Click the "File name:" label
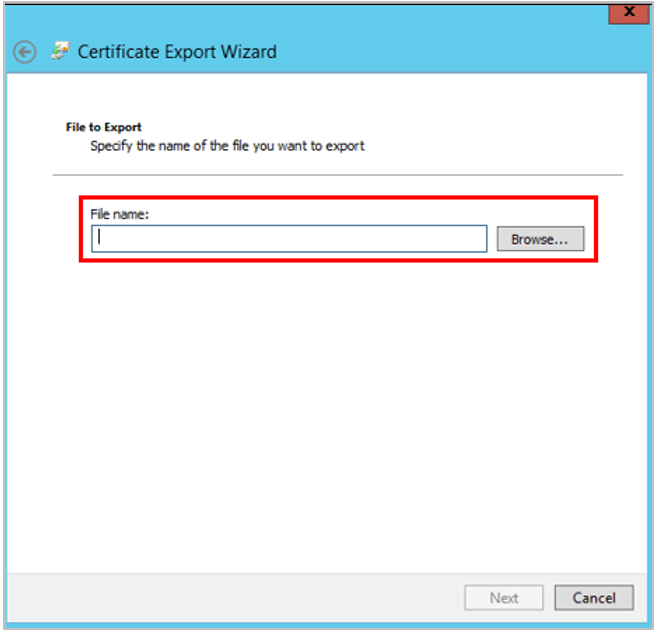The image size is (658, 636). [x=119, y=214]
